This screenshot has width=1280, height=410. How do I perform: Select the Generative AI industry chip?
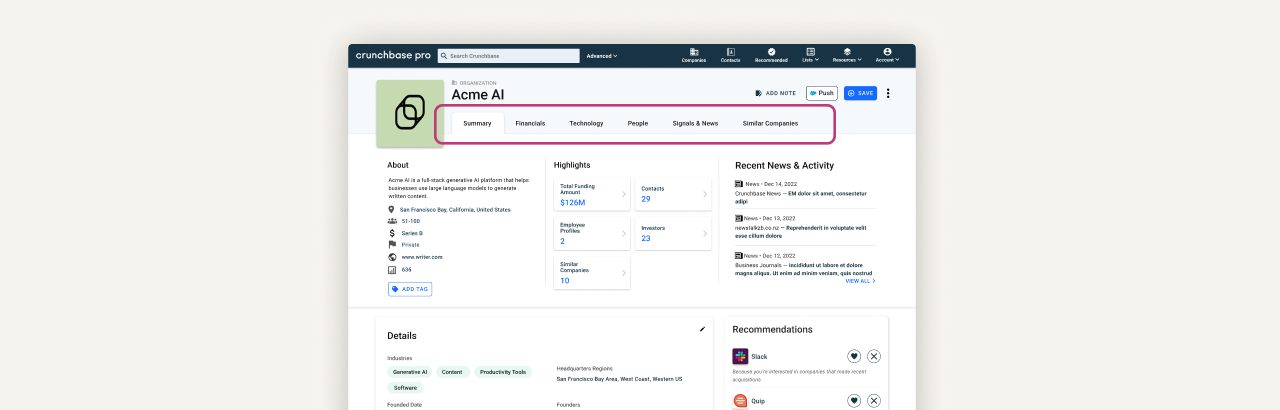click(410, 372)
